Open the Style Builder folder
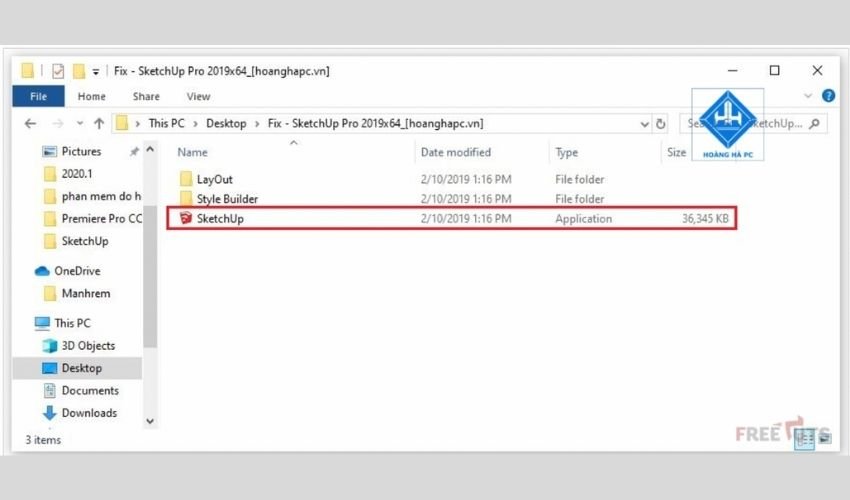The image size is (850, 500). (226, 199)
